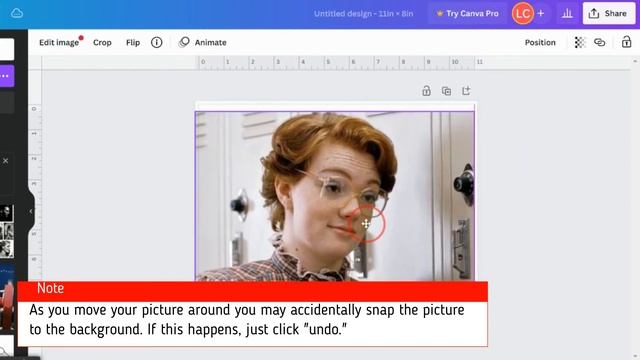Select the photo on the canvas
The width and height of the screenshot is (640, 360).
[x=335, y=196]
